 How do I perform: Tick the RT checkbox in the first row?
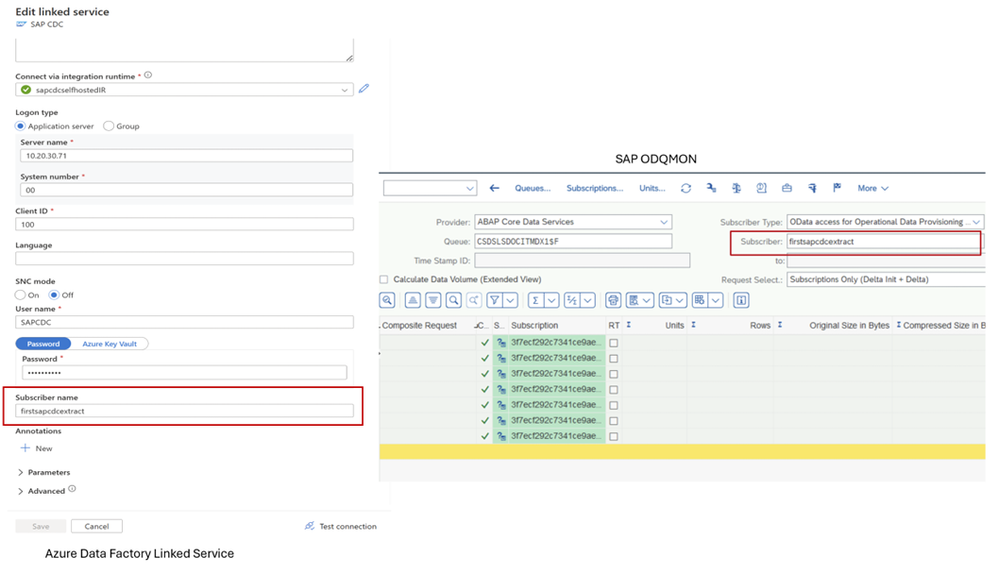[x=614, y=343]
